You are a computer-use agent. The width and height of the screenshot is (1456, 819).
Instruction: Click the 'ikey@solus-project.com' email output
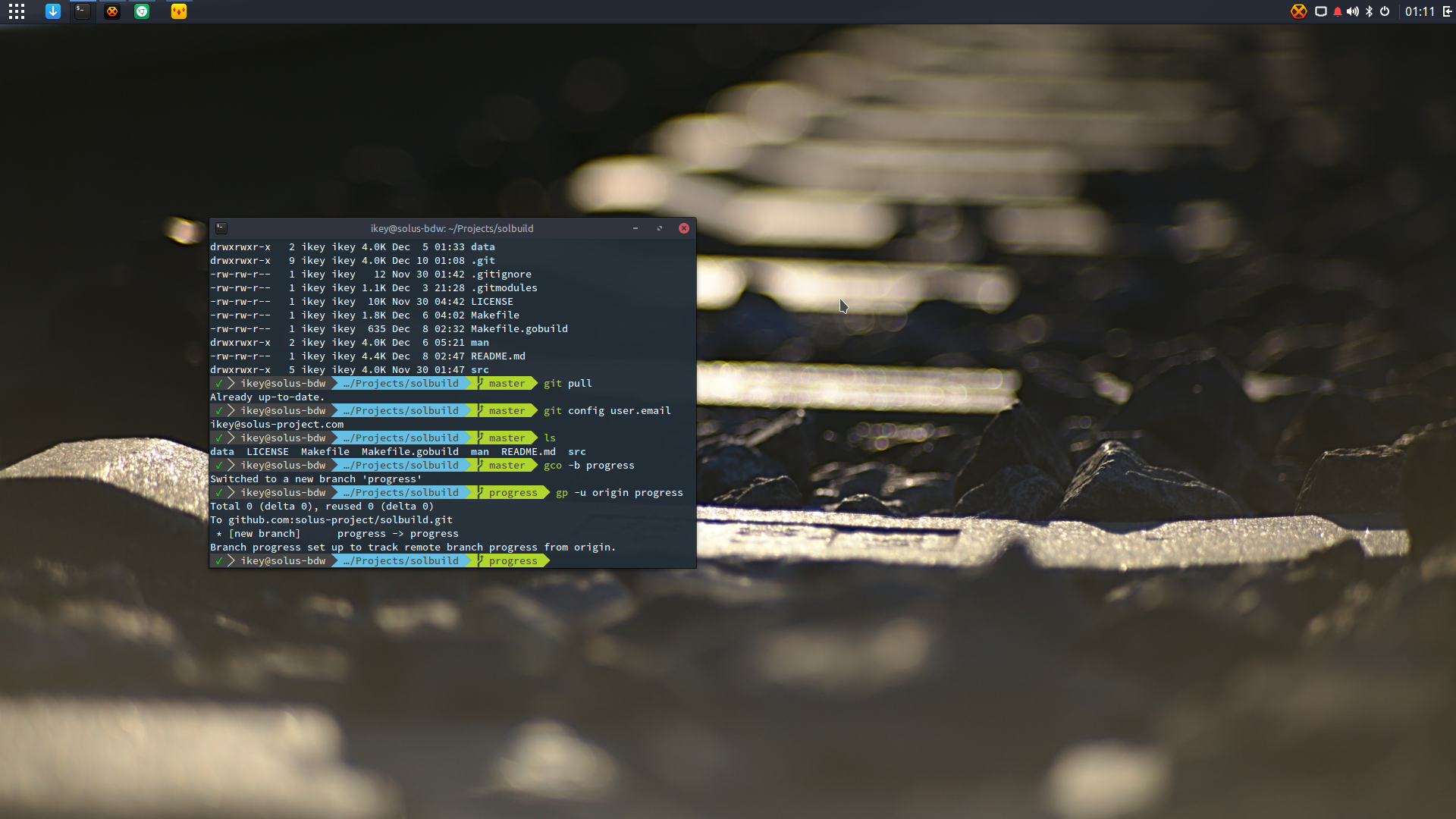coord(277,425)
